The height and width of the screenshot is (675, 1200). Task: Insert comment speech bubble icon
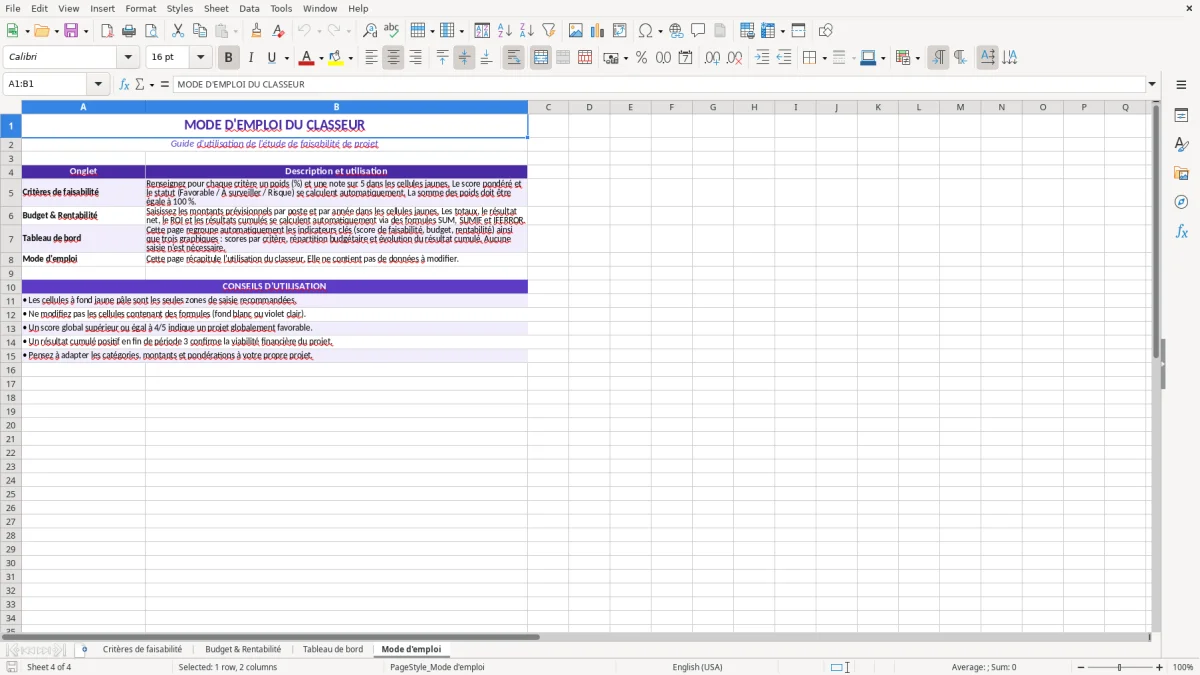(x=699, y=31)
